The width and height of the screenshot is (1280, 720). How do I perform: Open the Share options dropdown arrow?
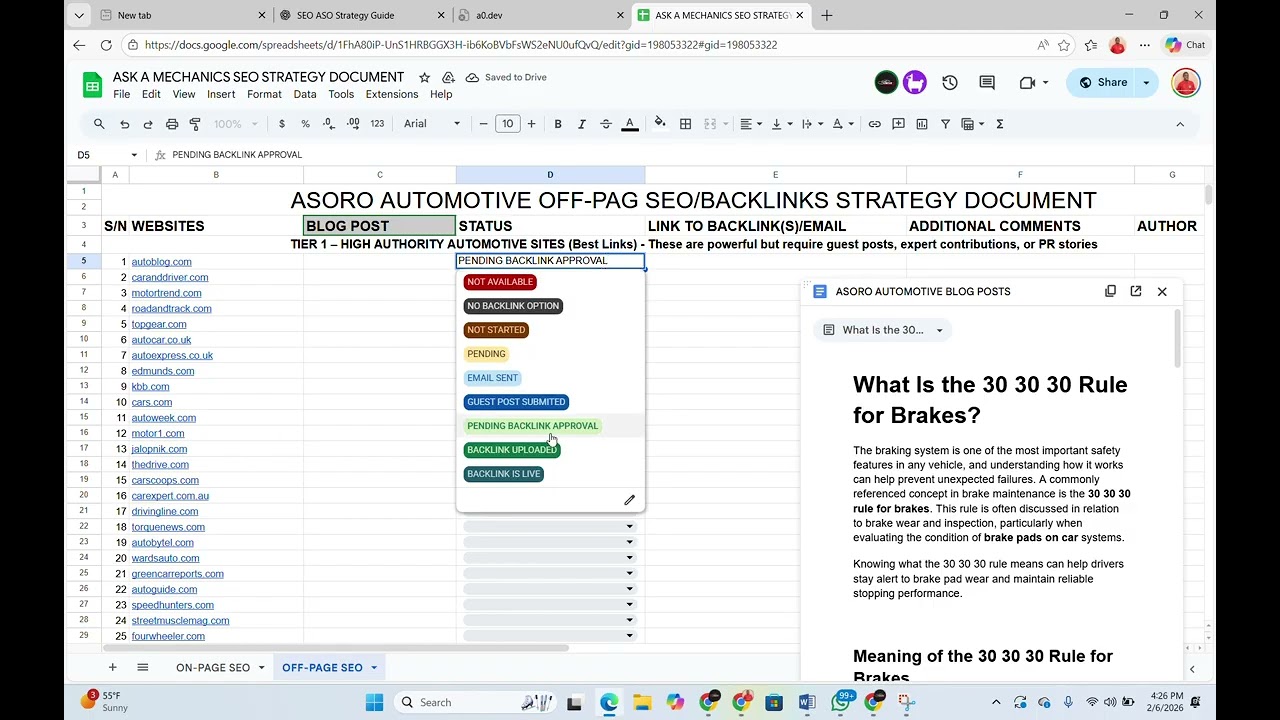[1147, 83]
